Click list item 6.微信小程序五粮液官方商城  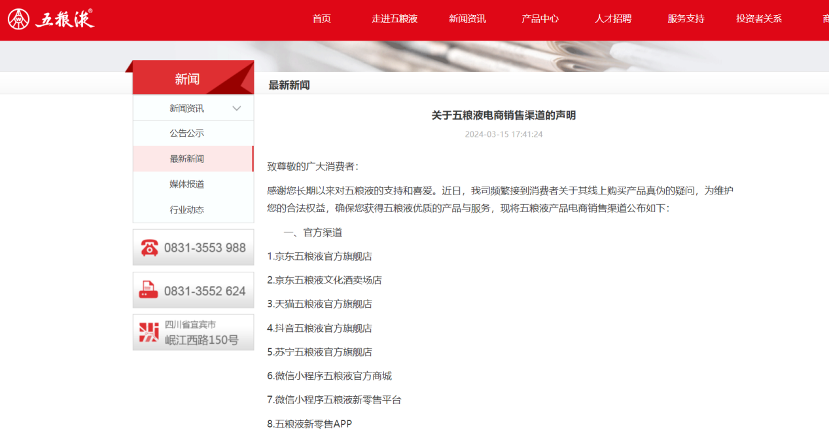coord(329,376)
